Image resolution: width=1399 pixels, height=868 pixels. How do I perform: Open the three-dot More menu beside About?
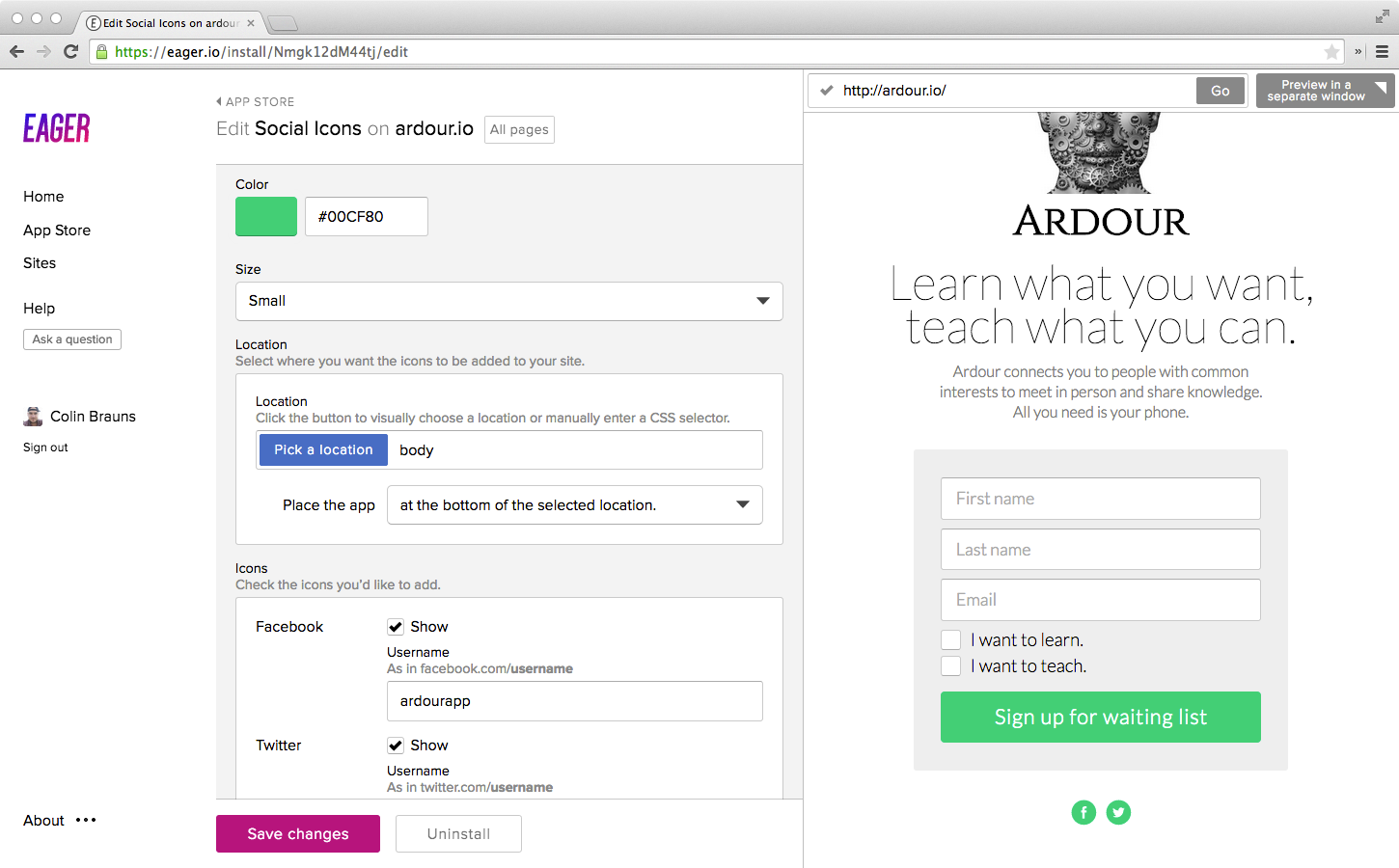click(x=86, y=821)
